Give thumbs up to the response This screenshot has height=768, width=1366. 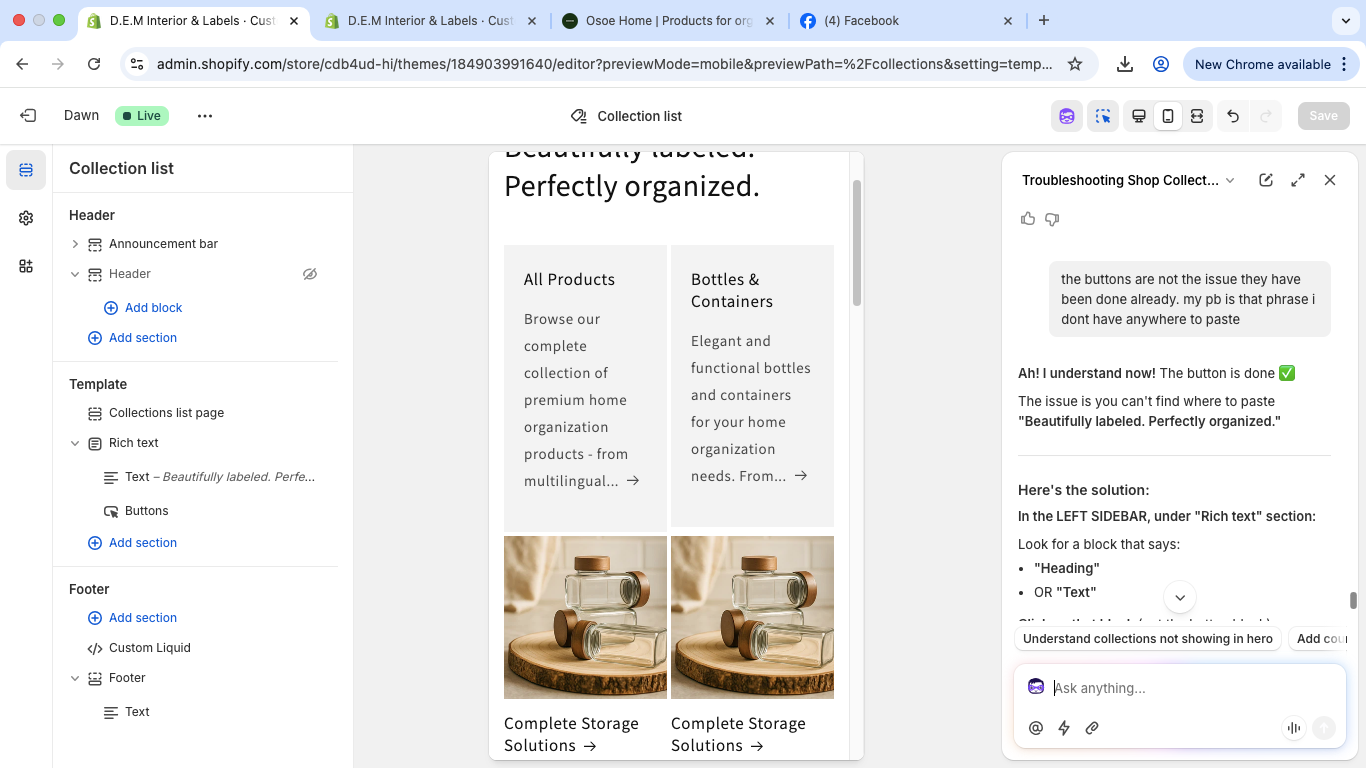(1028, 219)
